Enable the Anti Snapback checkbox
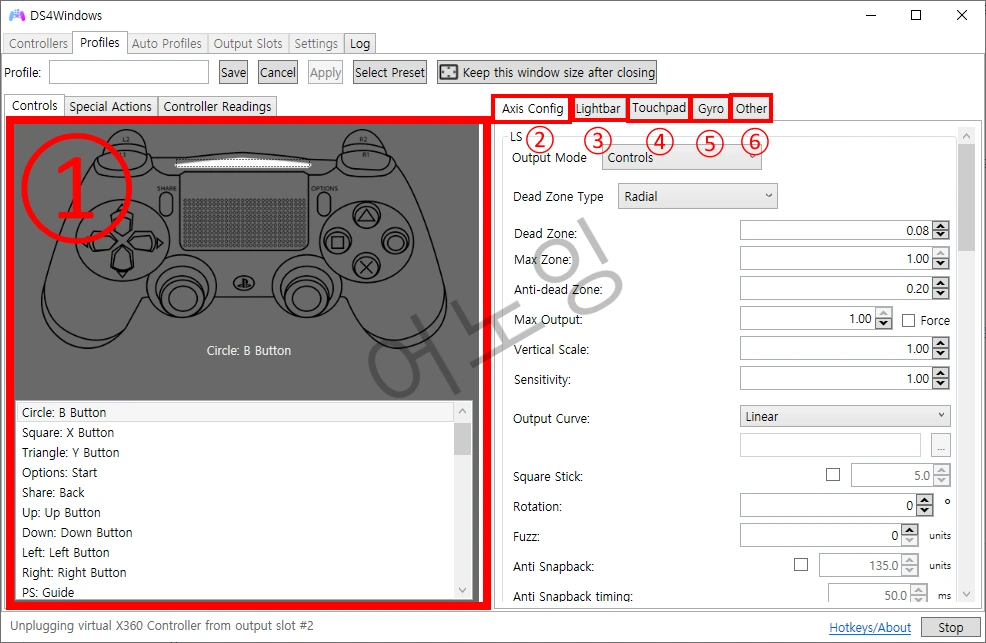 pyautogui.click(x=800, y=564)
